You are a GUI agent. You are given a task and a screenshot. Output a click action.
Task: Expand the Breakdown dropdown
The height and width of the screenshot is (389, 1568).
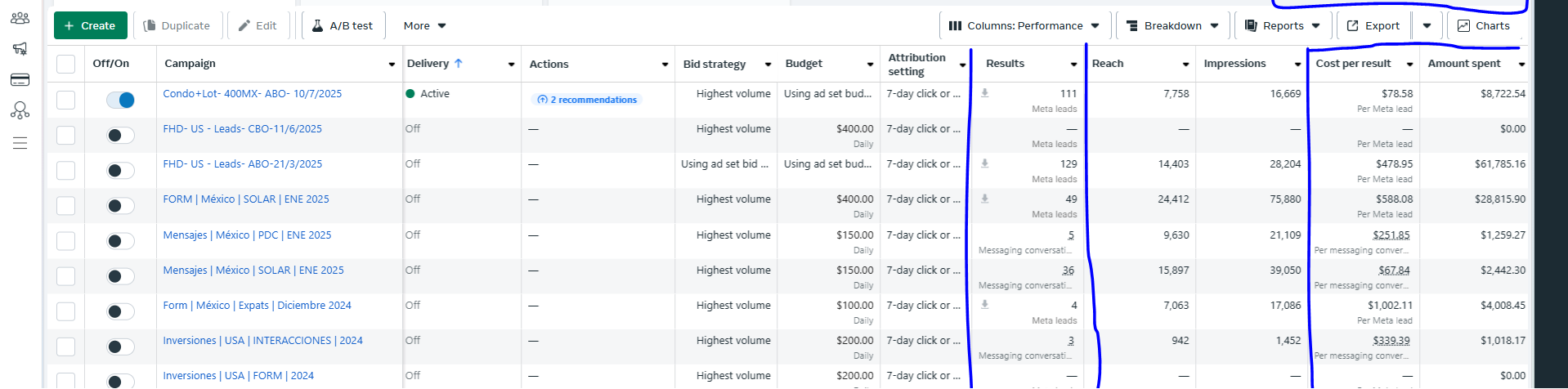click(x=1172, y=26)
